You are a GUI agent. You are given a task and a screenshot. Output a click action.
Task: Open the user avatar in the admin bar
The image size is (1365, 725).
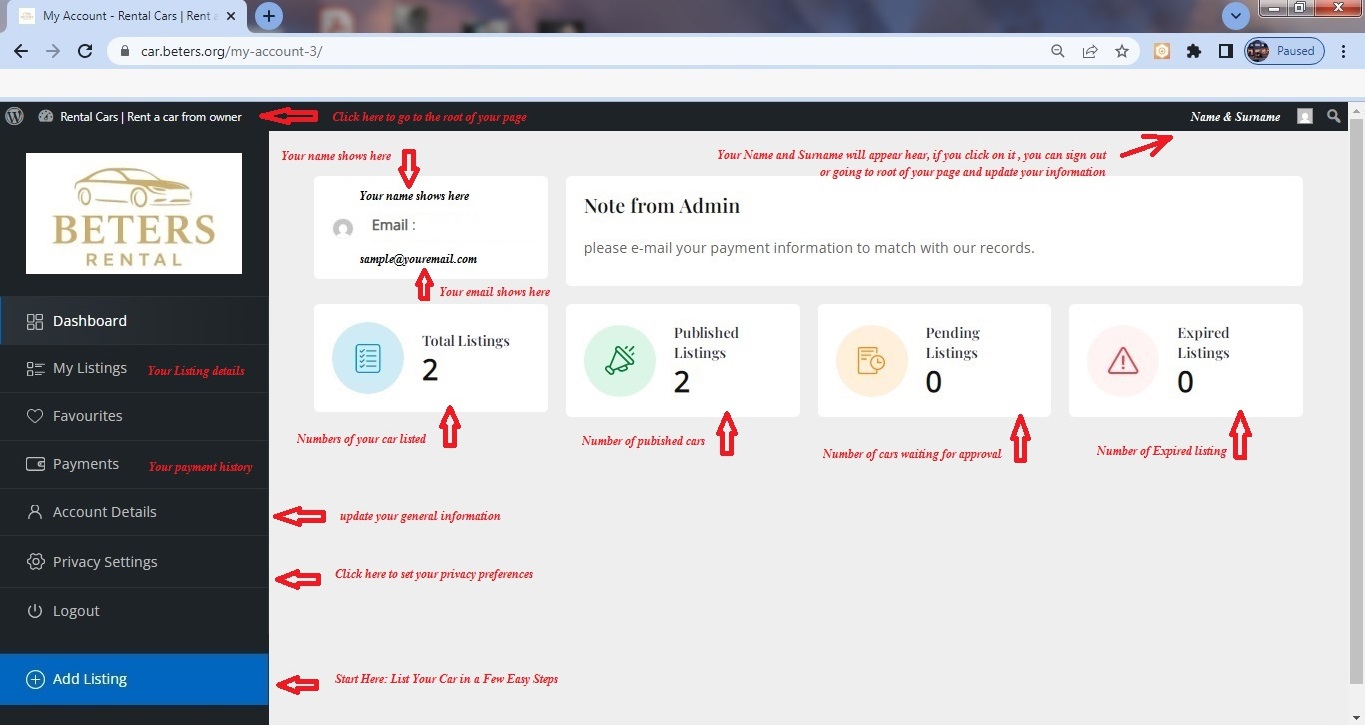tap(1304, 116)
